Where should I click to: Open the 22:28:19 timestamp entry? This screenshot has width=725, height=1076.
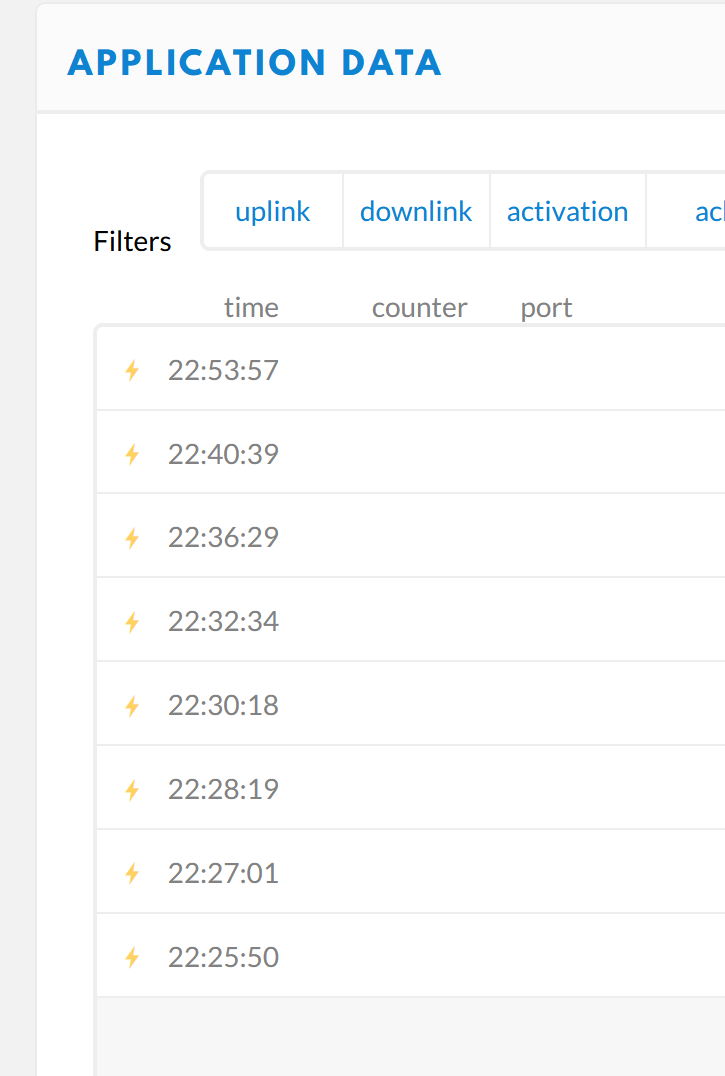224,790
